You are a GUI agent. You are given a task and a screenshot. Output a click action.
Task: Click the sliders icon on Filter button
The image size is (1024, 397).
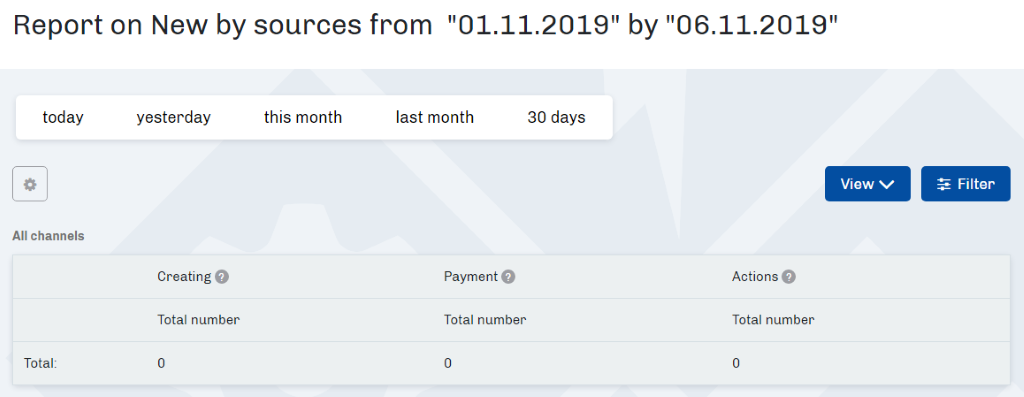[x=944, y=184]
